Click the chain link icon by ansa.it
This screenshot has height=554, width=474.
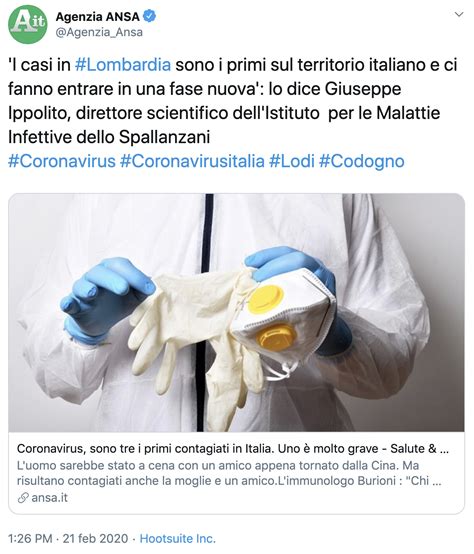pyautogui.click(x=23, y=498)
